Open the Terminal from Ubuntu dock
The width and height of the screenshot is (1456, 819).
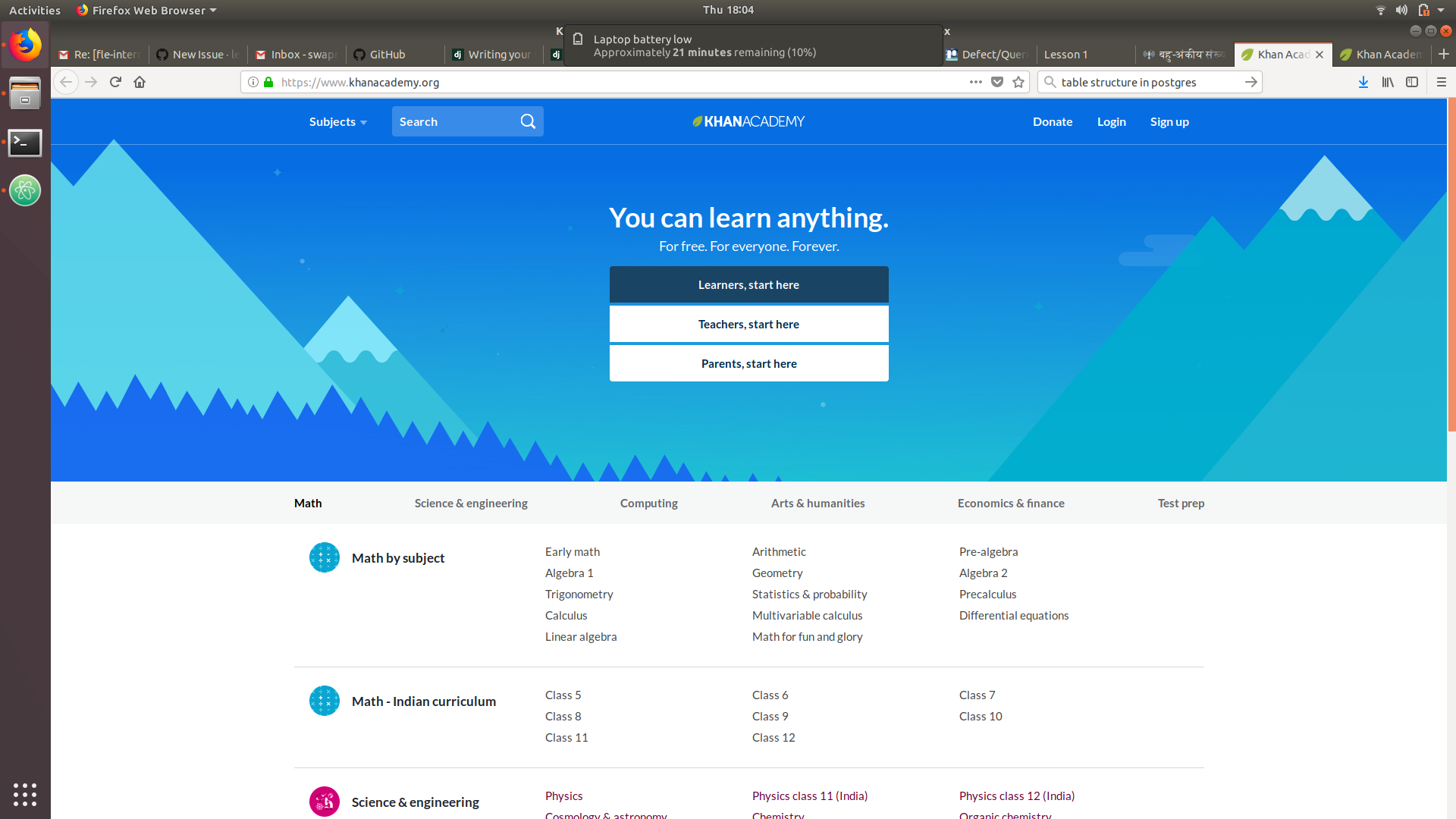pyautogui.click(x=25, y=143)
